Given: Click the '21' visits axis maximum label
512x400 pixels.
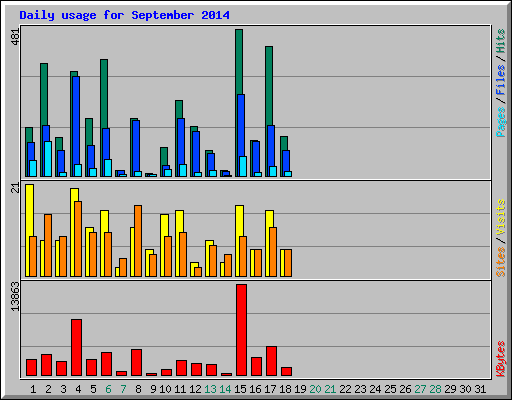Looking at the screenshot, I should [15, 188].
